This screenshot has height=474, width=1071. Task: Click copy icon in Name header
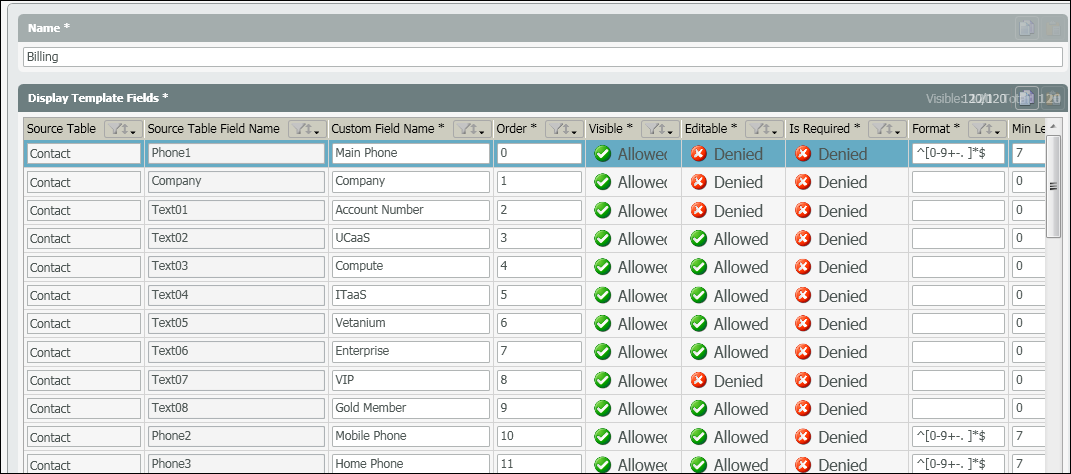pos(1026,28)
